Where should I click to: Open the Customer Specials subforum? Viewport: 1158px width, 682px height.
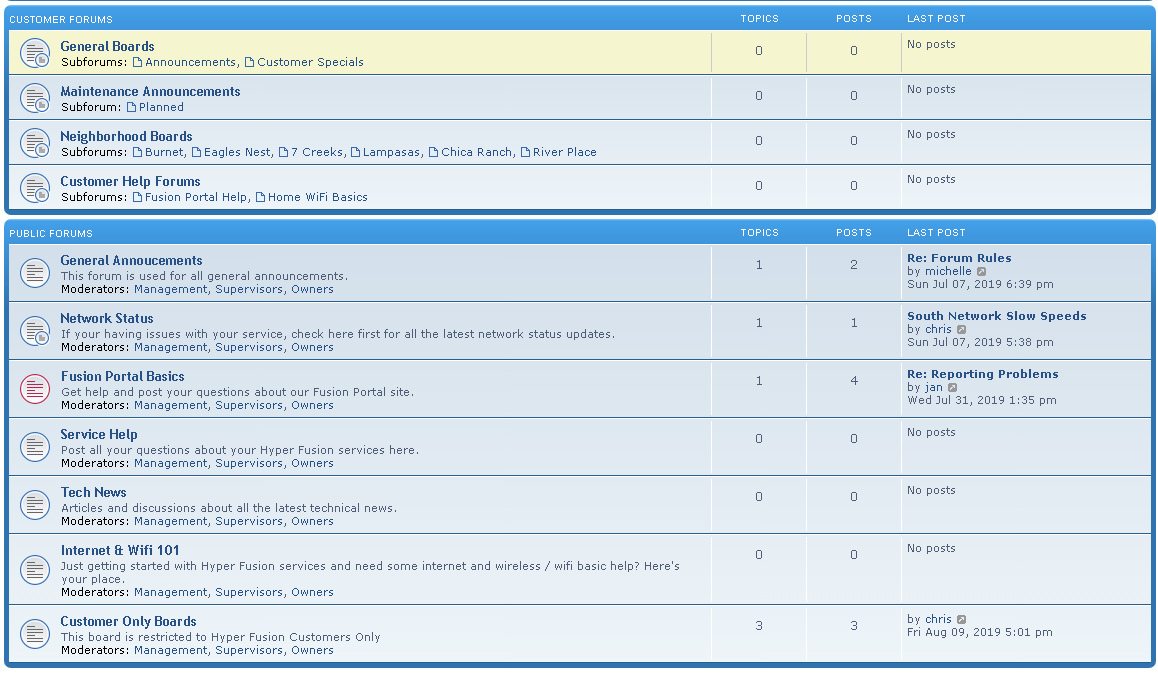tap(310, 62)
